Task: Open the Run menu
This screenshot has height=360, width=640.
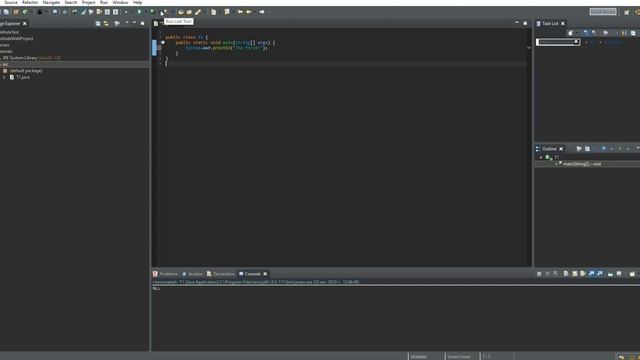Action: tap(104, 2)
